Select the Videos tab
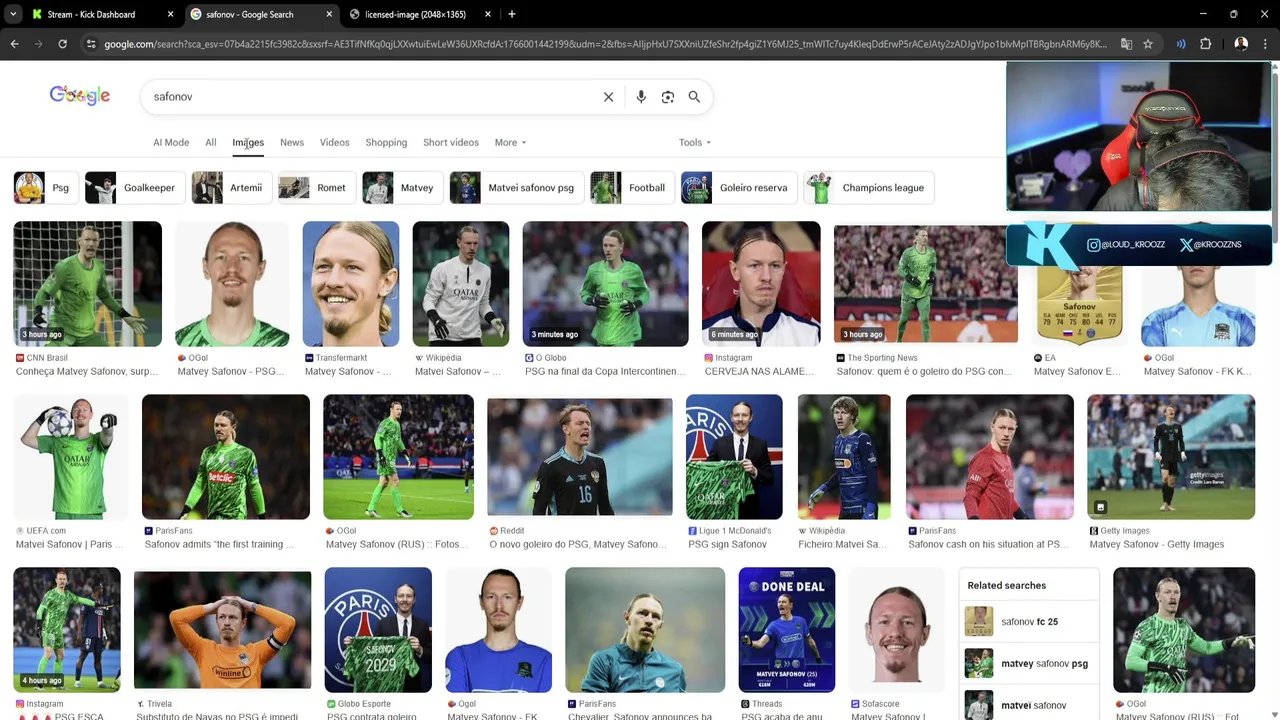Image resolution: width=1280 pixels, height=720 pixels. click(x=335, y=142)
